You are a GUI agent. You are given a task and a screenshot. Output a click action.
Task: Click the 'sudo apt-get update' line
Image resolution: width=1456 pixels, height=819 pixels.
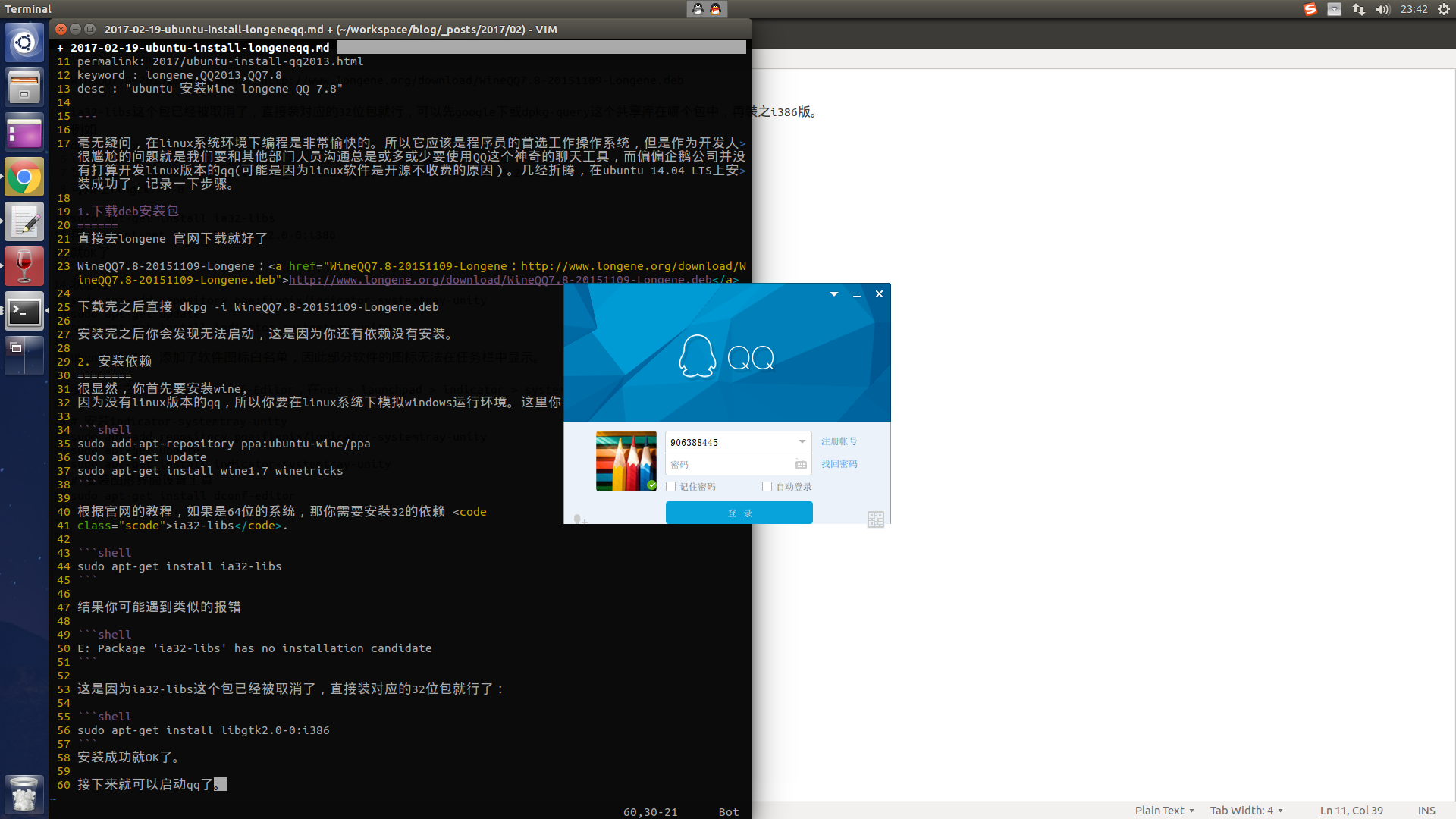click(x=142, y=457)
